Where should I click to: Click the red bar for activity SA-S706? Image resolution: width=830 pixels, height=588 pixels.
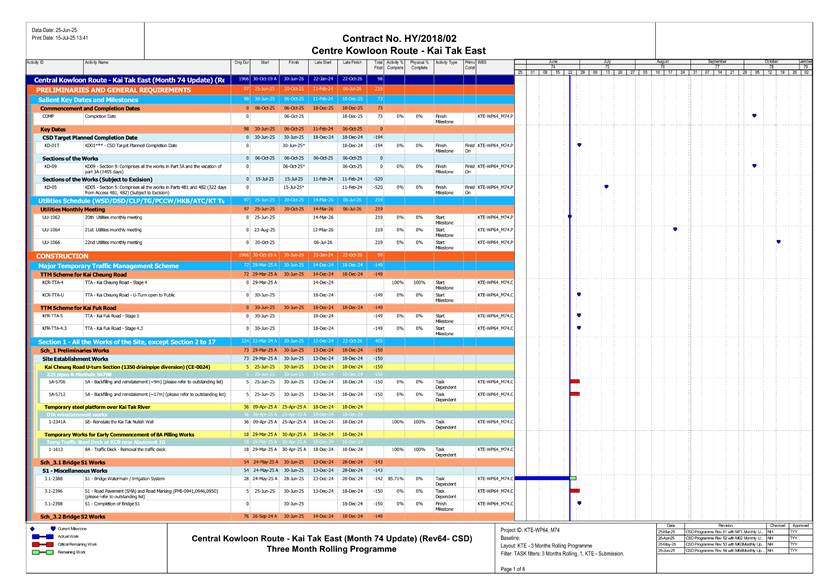(x=574, y=381)
